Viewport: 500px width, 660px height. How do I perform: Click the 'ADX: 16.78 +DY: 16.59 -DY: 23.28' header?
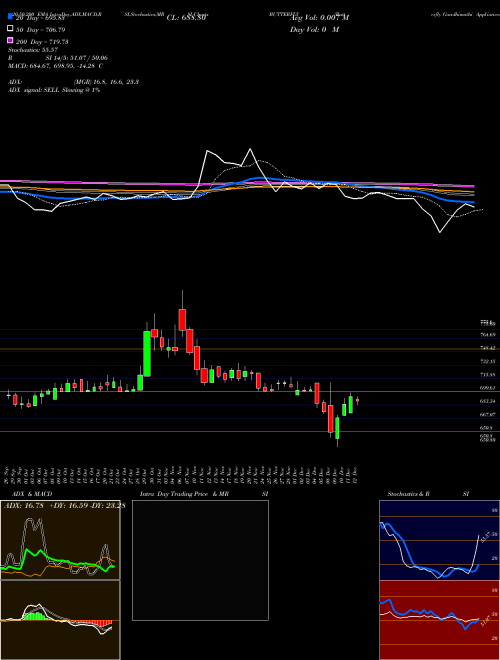coord(64,506)
